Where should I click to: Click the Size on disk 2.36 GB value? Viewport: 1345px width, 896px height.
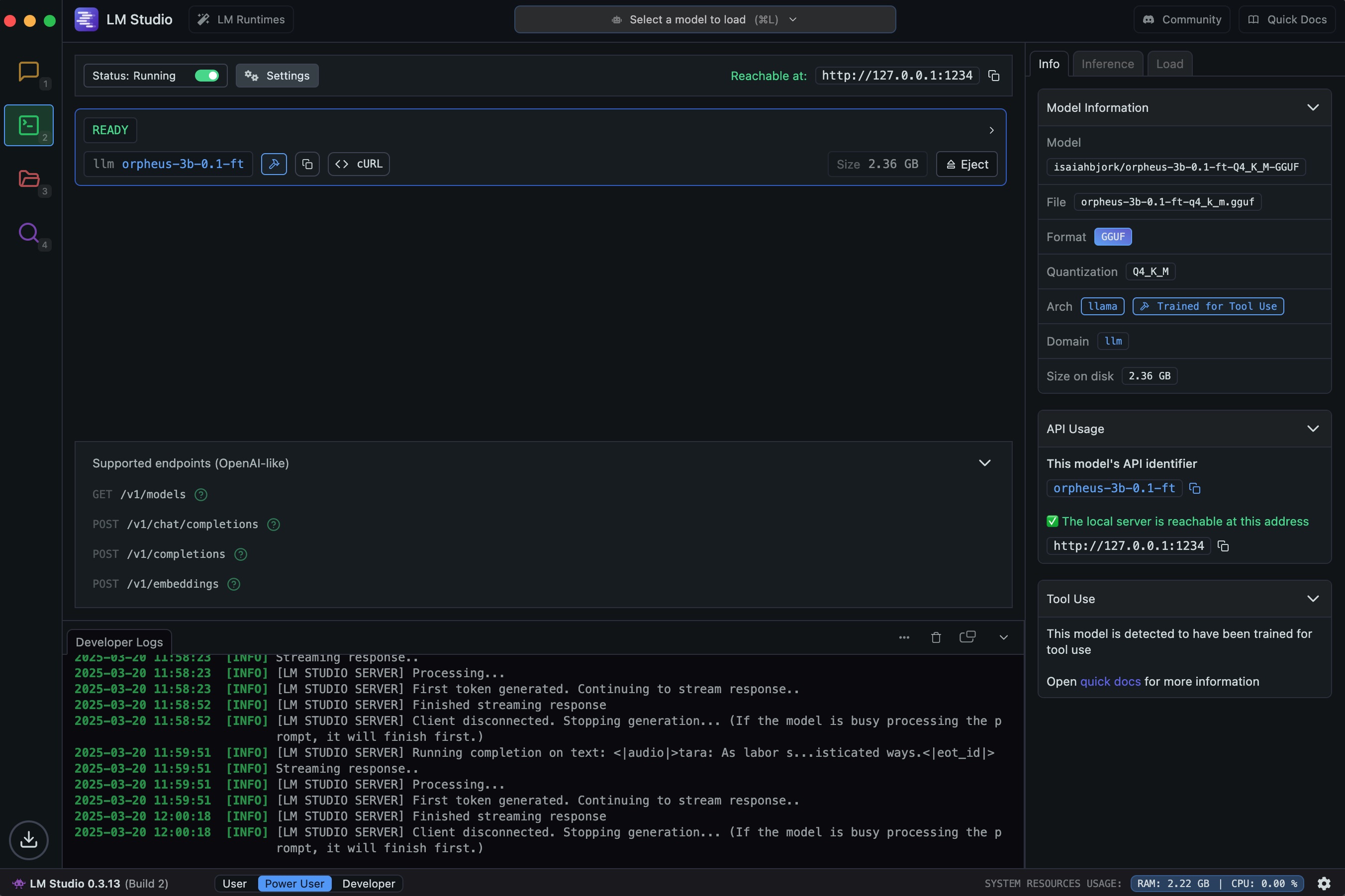pyautogui.click(x=1149, y=376)
